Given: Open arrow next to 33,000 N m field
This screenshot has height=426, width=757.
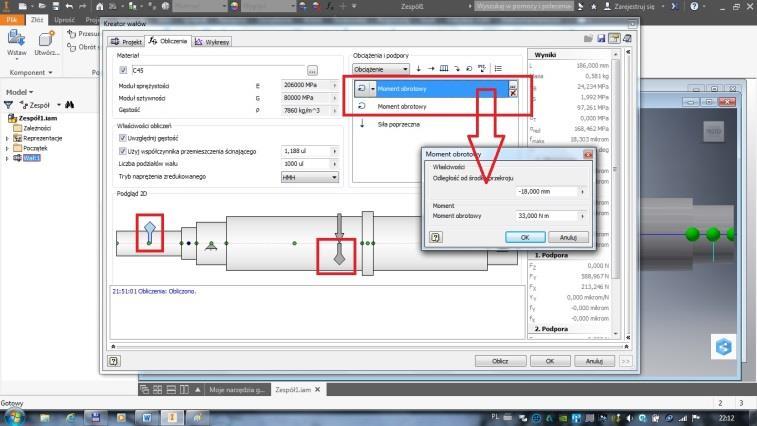Looking at the screenshot, I should (582, 216).
